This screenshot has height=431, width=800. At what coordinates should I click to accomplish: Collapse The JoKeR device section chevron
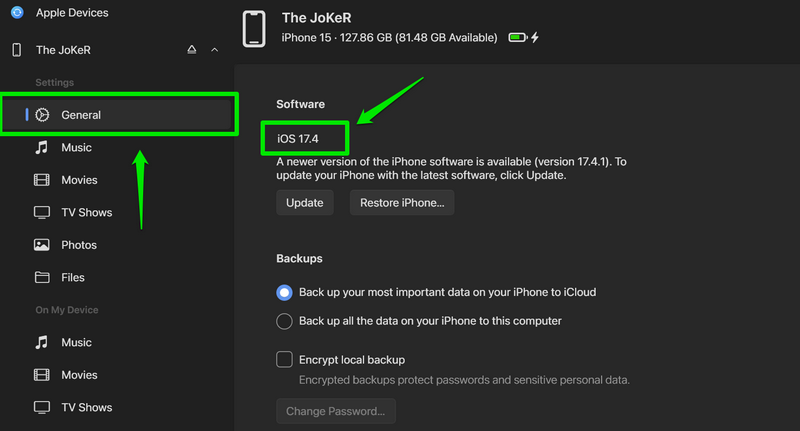[214, 50]
